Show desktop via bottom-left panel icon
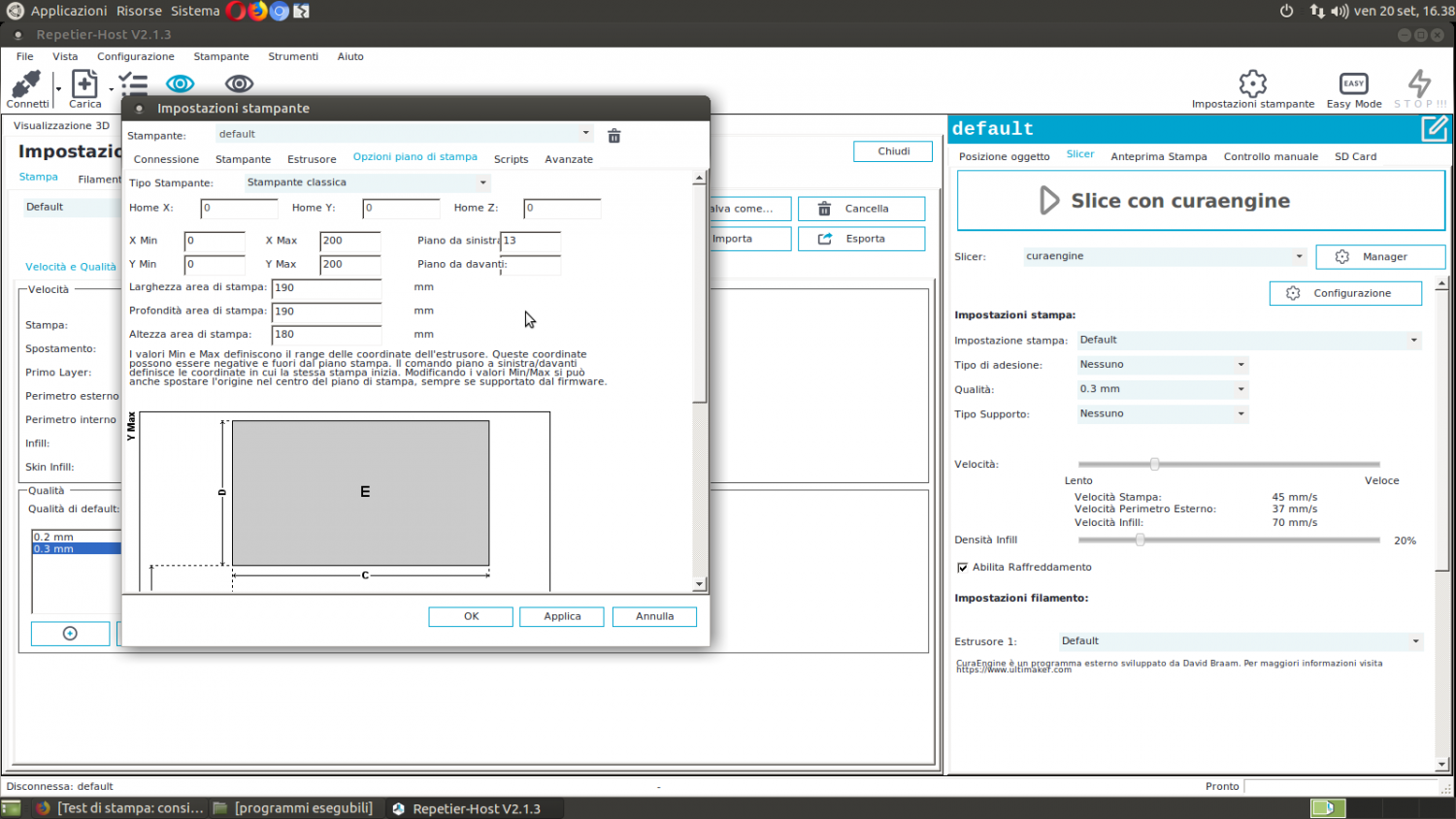This screenshot has width=1456, height=819. [11, 808]
